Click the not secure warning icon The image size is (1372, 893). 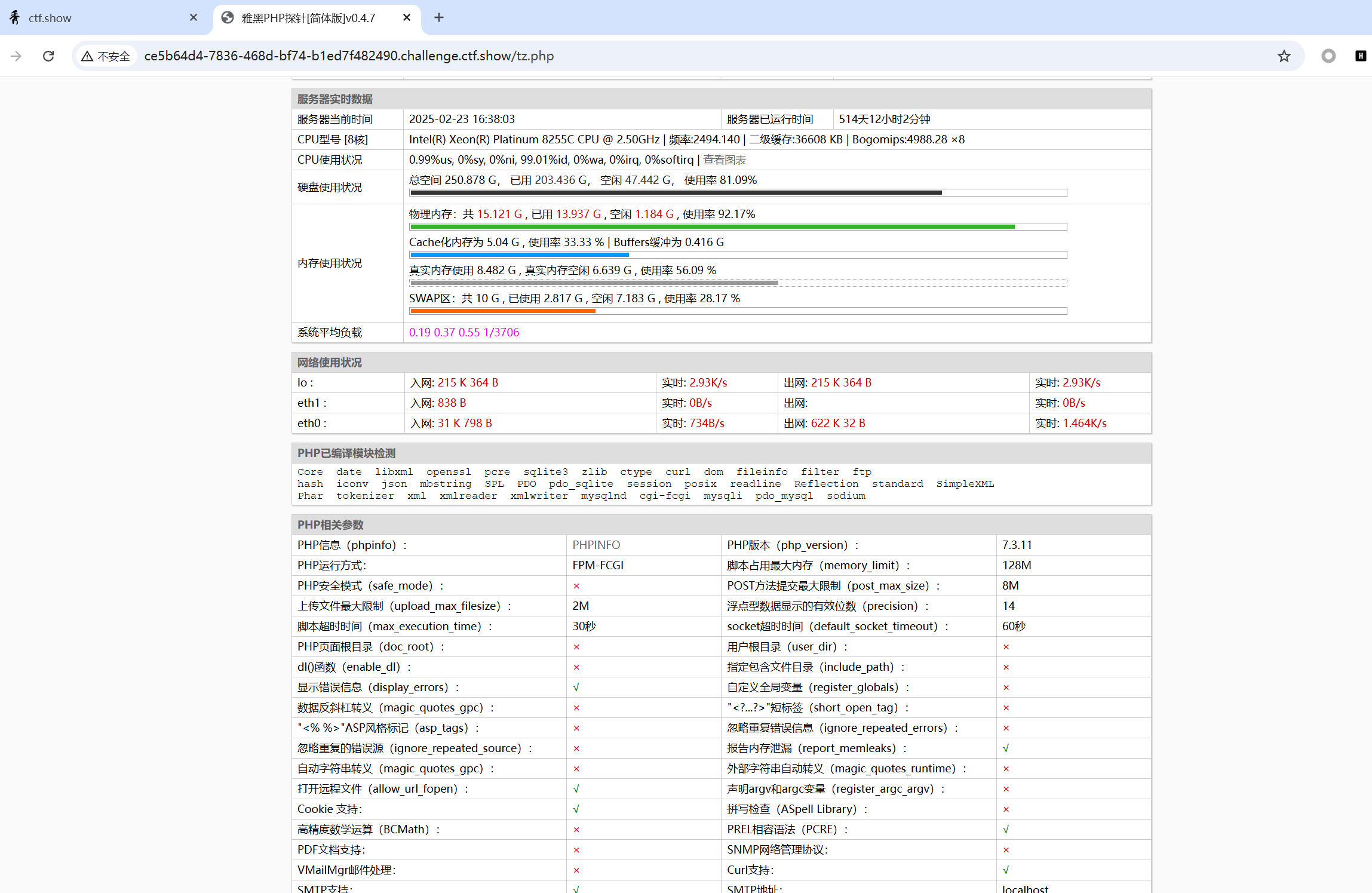88,56
